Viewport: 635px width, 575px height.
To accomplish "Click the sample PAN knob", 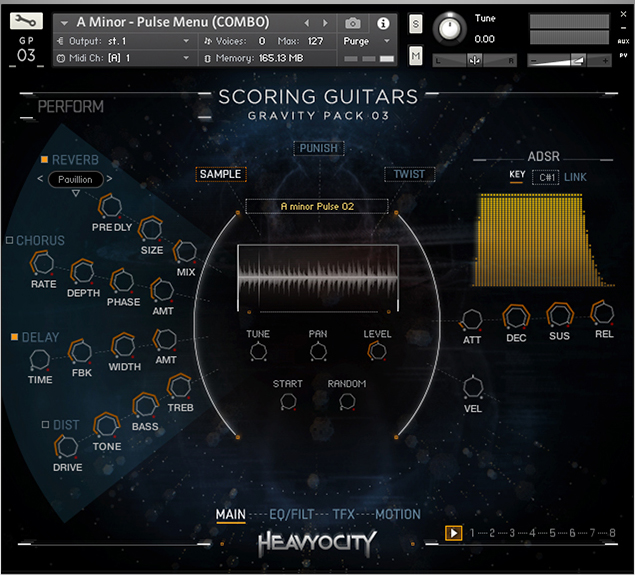I will click(x=318, y=351).
